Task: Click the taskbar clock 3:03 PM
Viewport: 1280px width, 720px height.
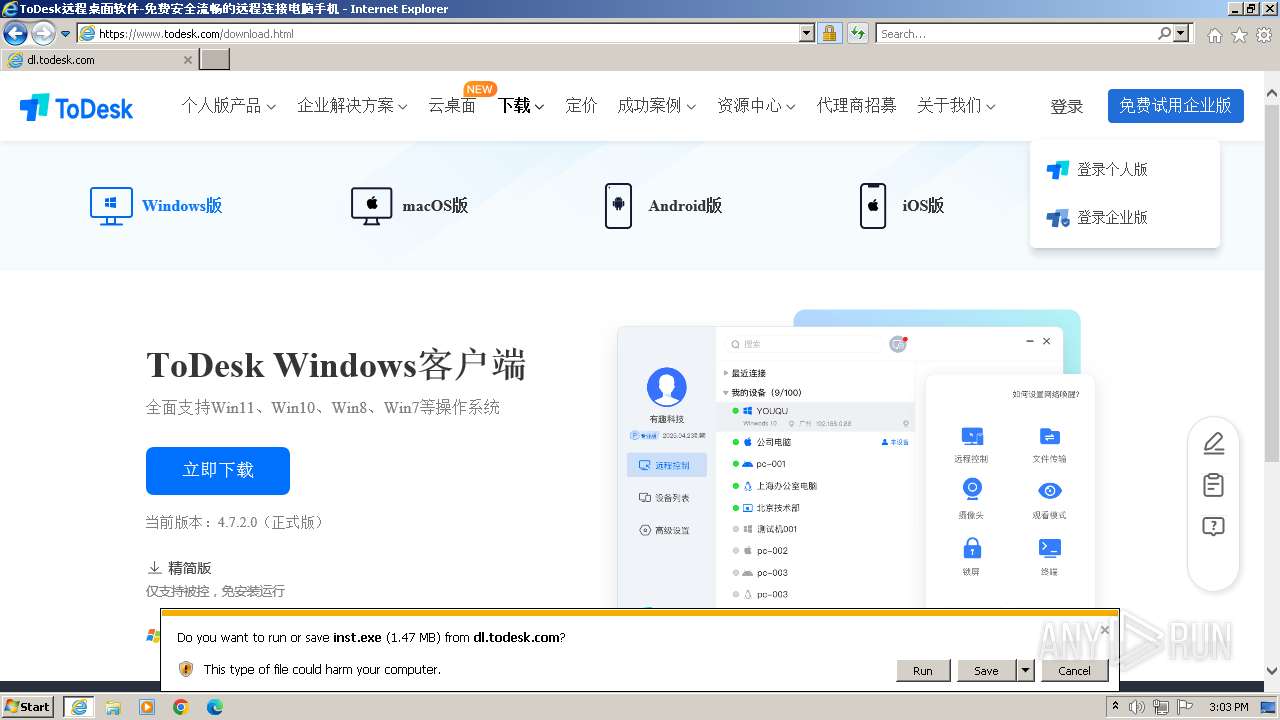Action: [1228, 707]
